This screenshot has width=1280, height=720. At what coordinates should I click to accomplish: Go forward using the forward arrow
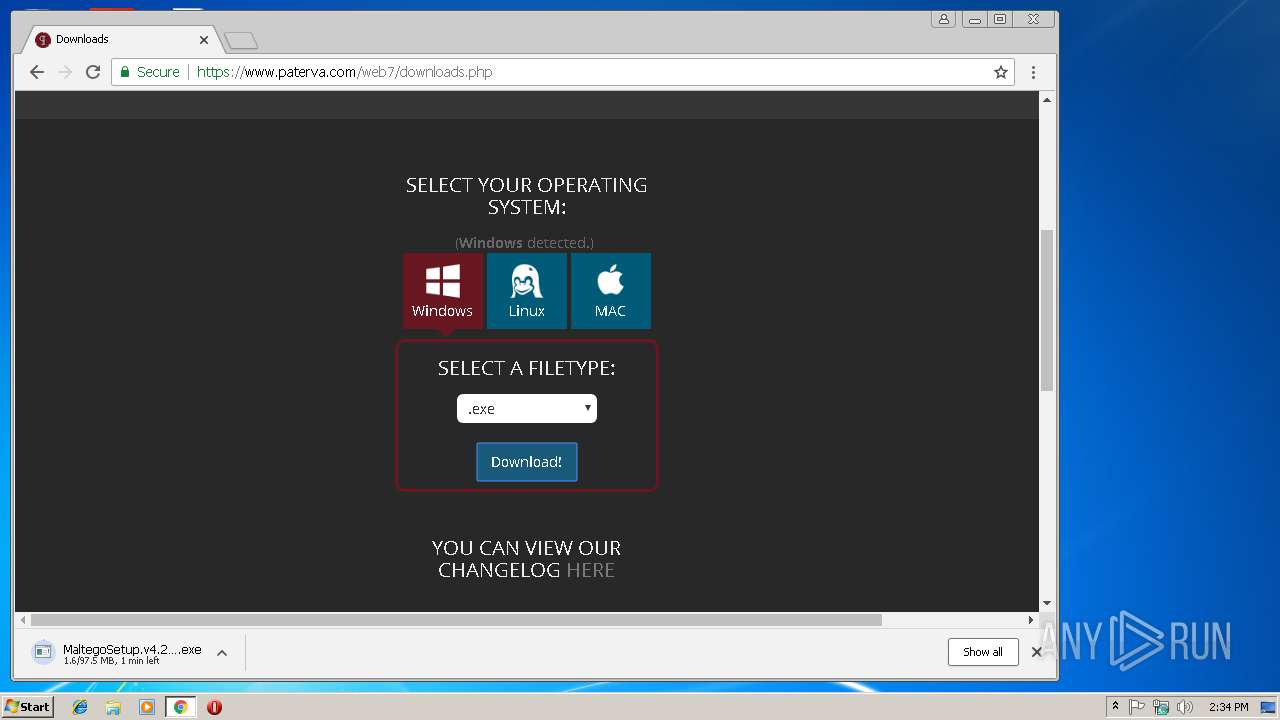(x=65, y=72)
